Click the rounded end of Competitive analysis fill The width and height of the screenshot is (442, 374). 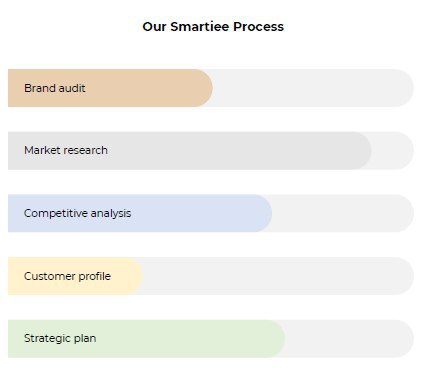[263, 213]
